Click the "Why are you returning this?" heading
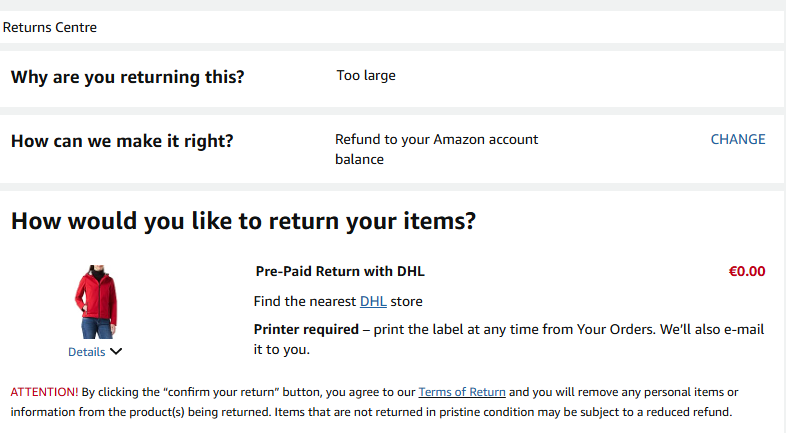 [127, 77]
